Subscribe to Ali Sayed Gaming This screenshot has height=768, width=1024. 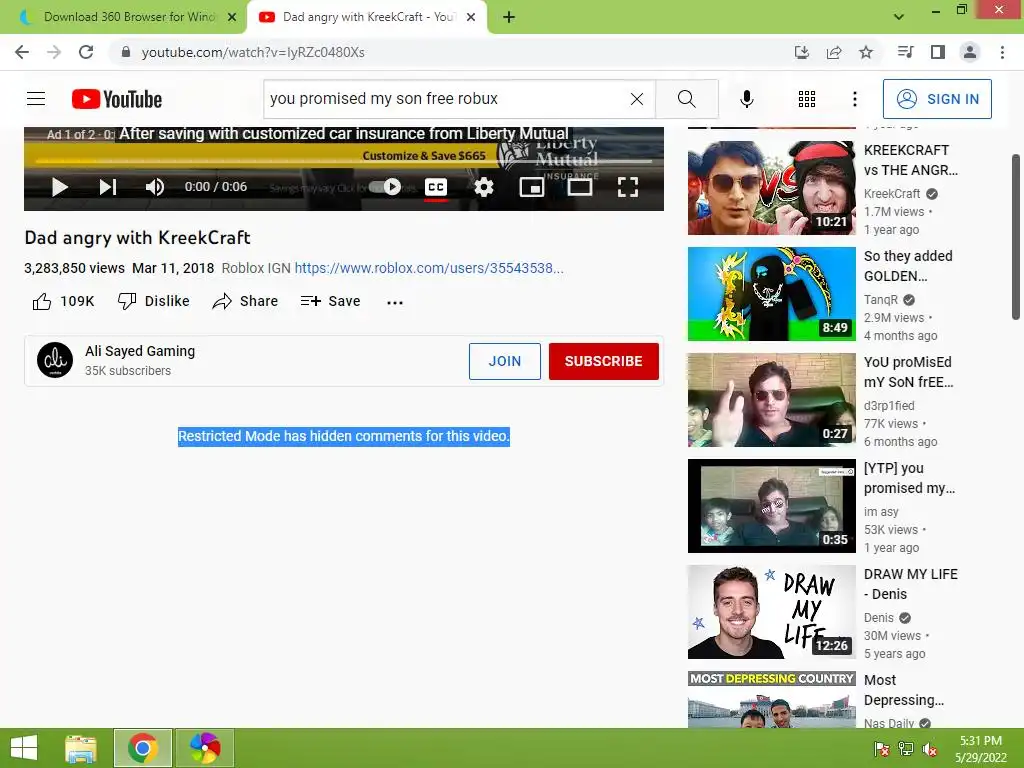coord(603,361)
